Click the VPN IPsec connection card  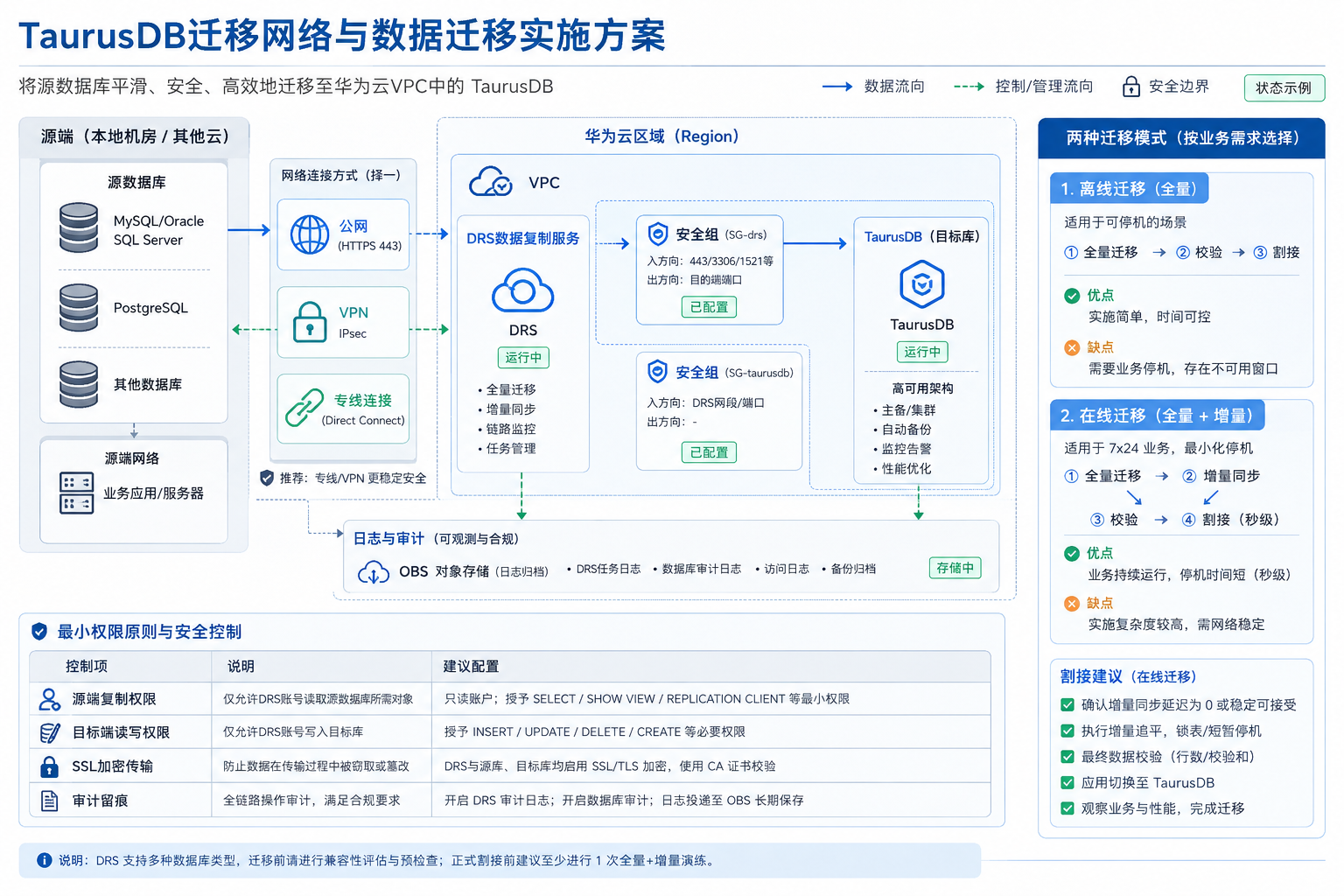coord(343,322)
